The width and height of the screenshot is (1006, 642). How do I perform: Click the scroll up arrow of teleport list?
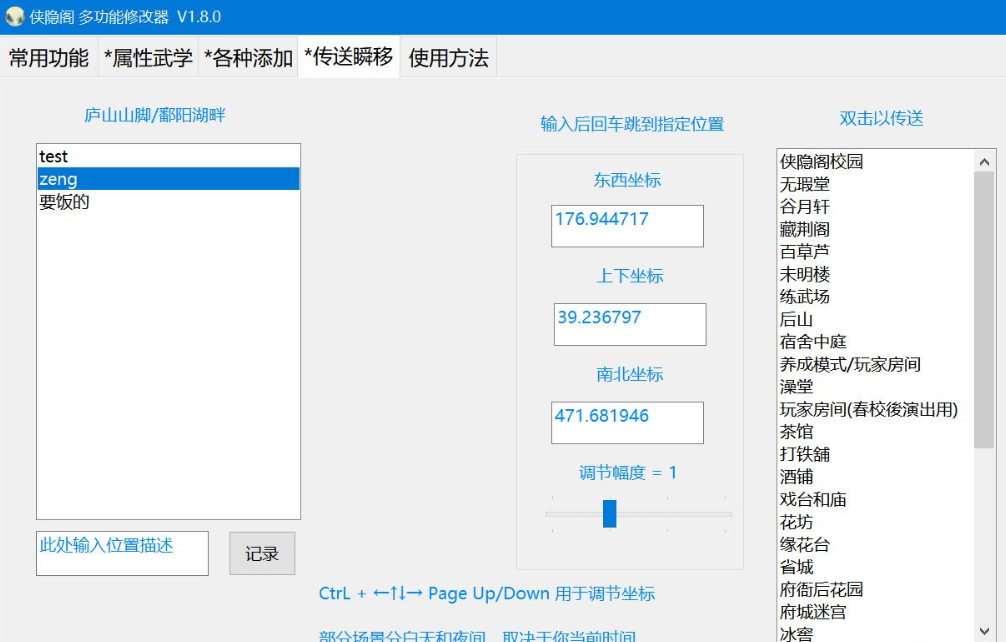coord(984,162)
